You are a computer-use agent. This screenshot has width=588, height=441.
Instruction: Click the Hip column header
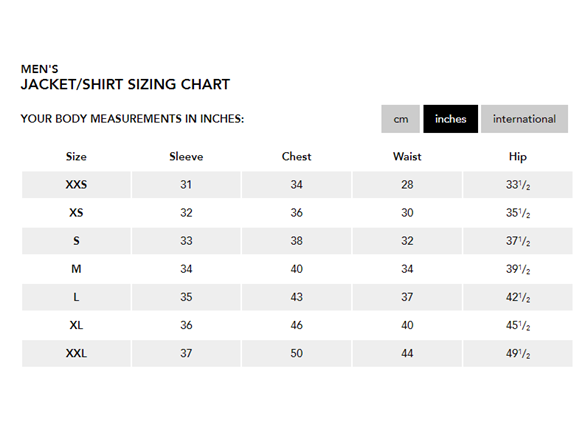pos(518,157)
